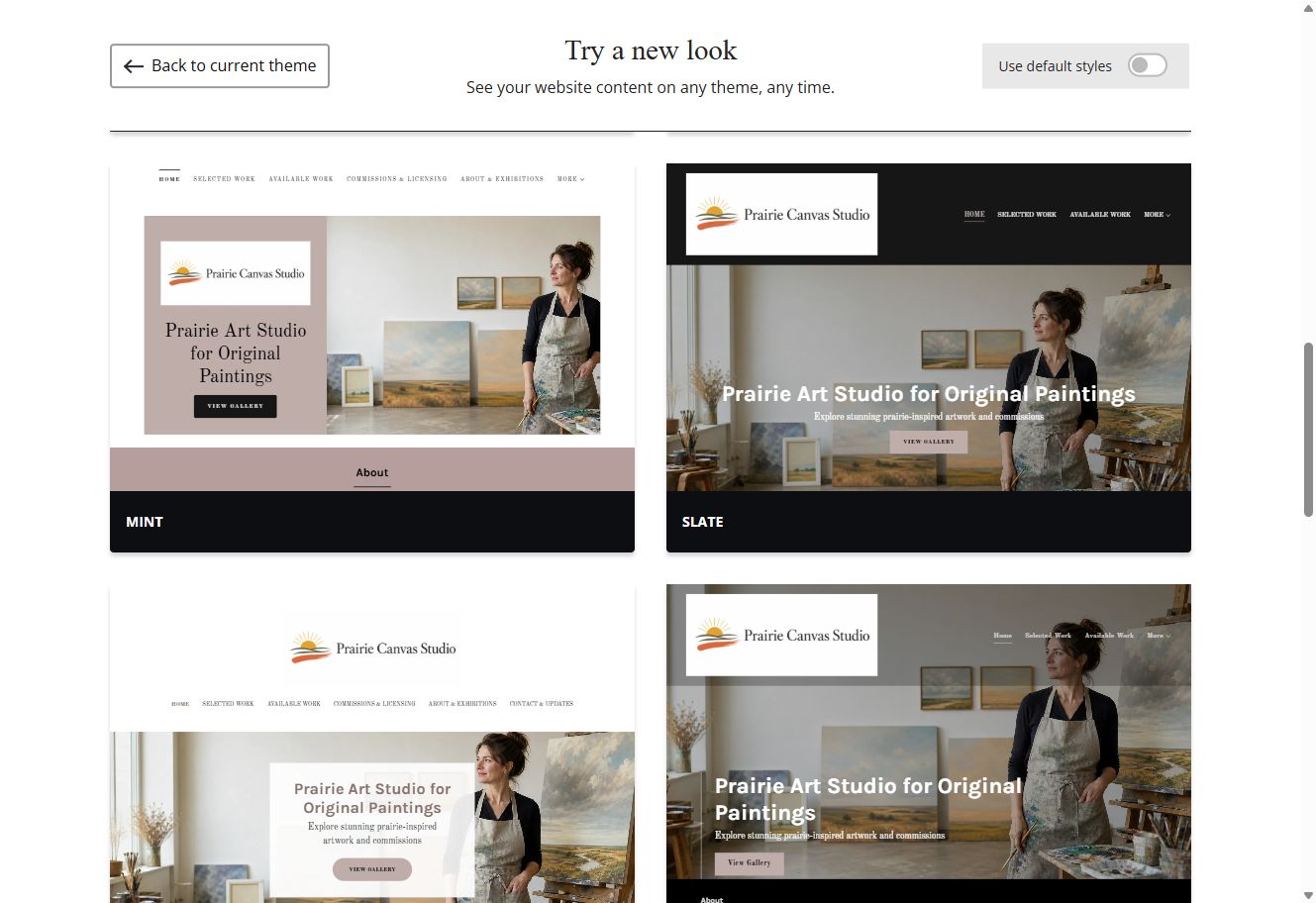Open the More dropdown in Slate preview
The height and width of the screenshot is (903, 1316).
click(x=1157, y=214)
